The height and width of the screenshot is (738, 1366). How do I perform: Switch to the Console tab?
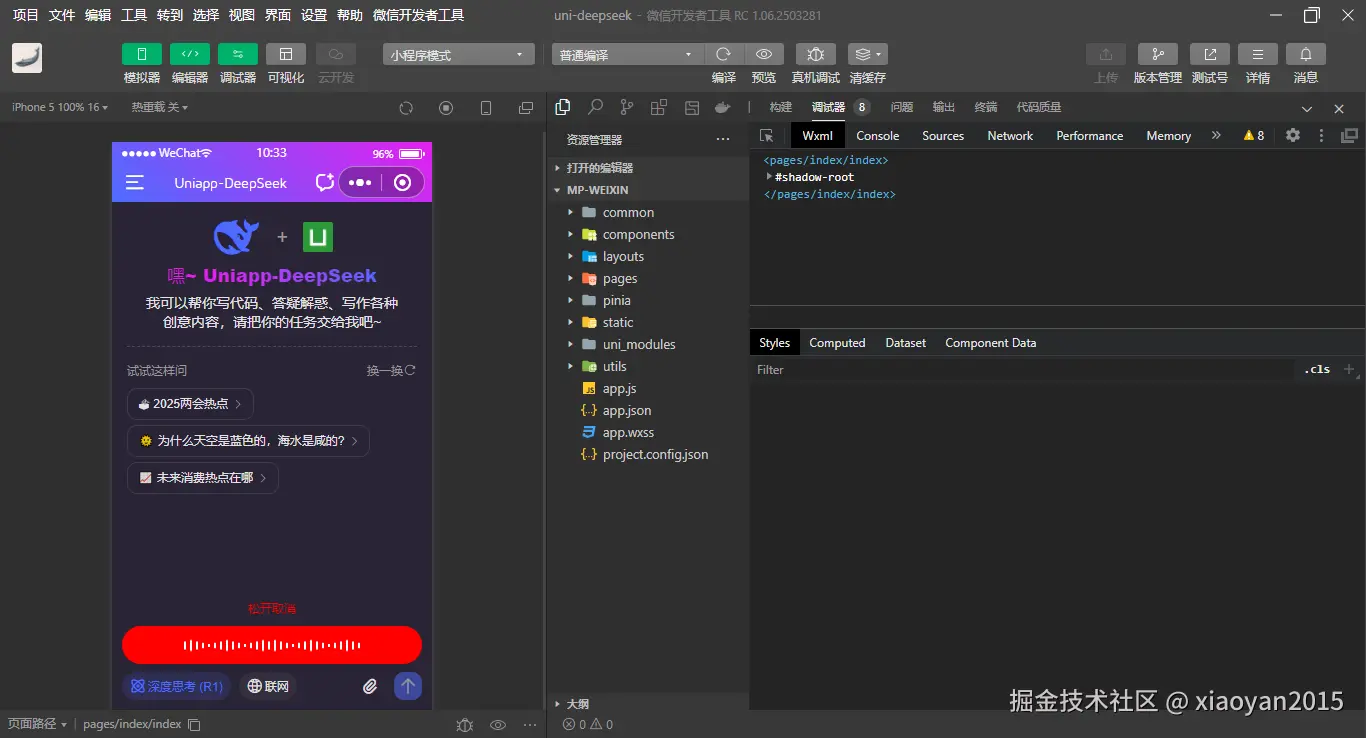pos(877,136)
